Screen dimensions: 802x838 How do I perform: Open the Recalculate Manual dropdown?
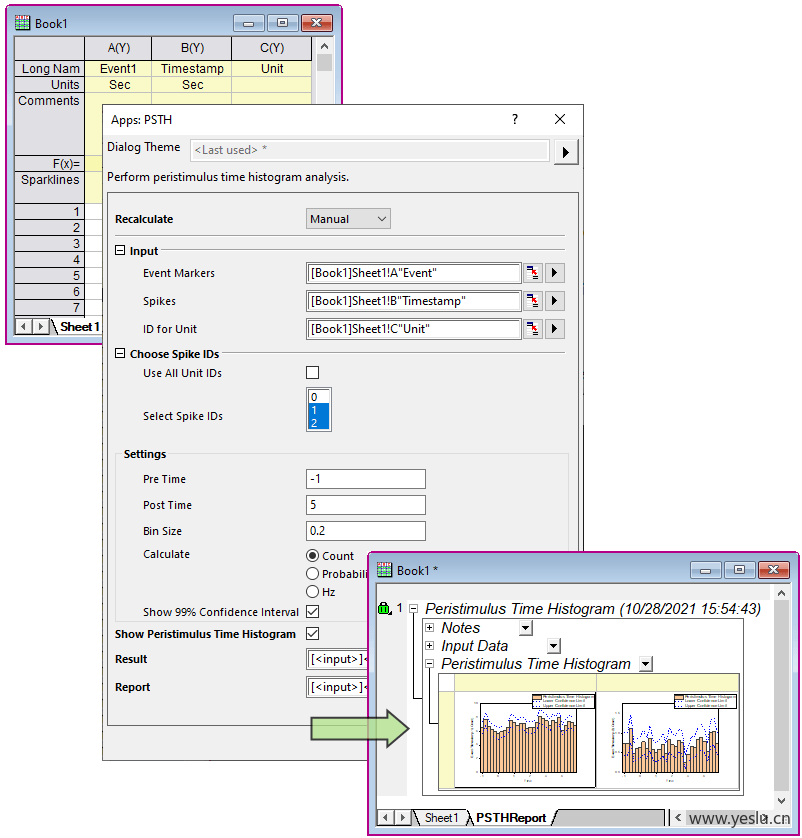click(348, 219)
